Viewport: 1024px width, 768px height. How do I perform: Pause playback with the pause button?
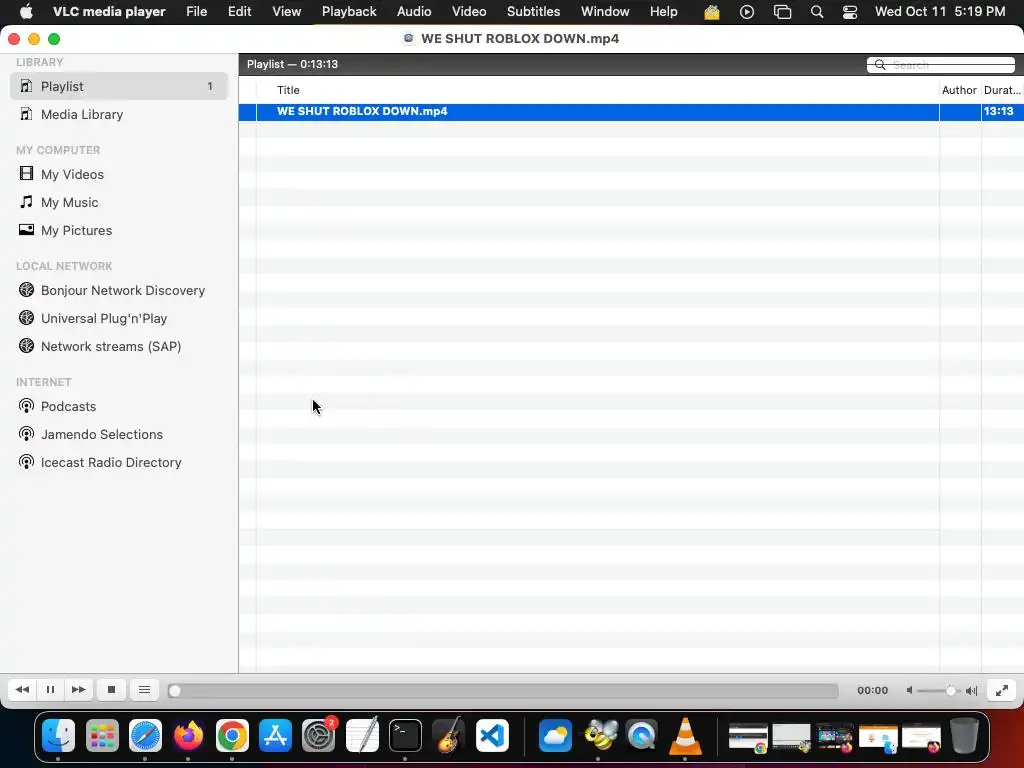point(50,690)
